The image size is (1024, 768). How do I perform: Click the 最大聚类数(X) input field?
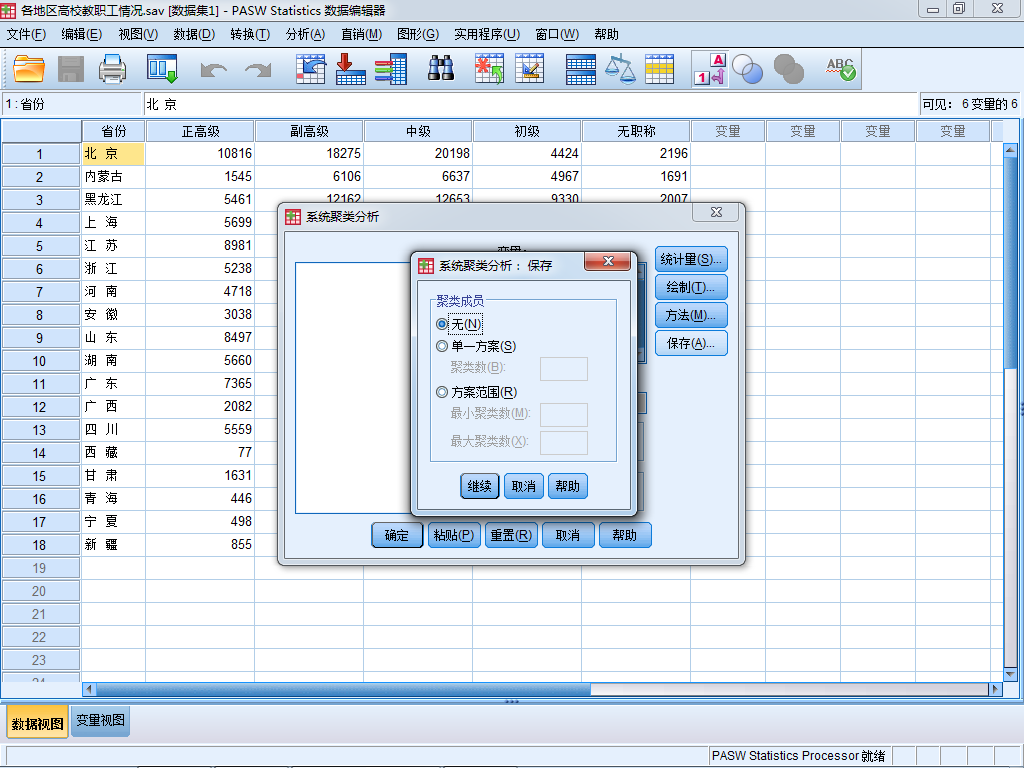point(564,443)
